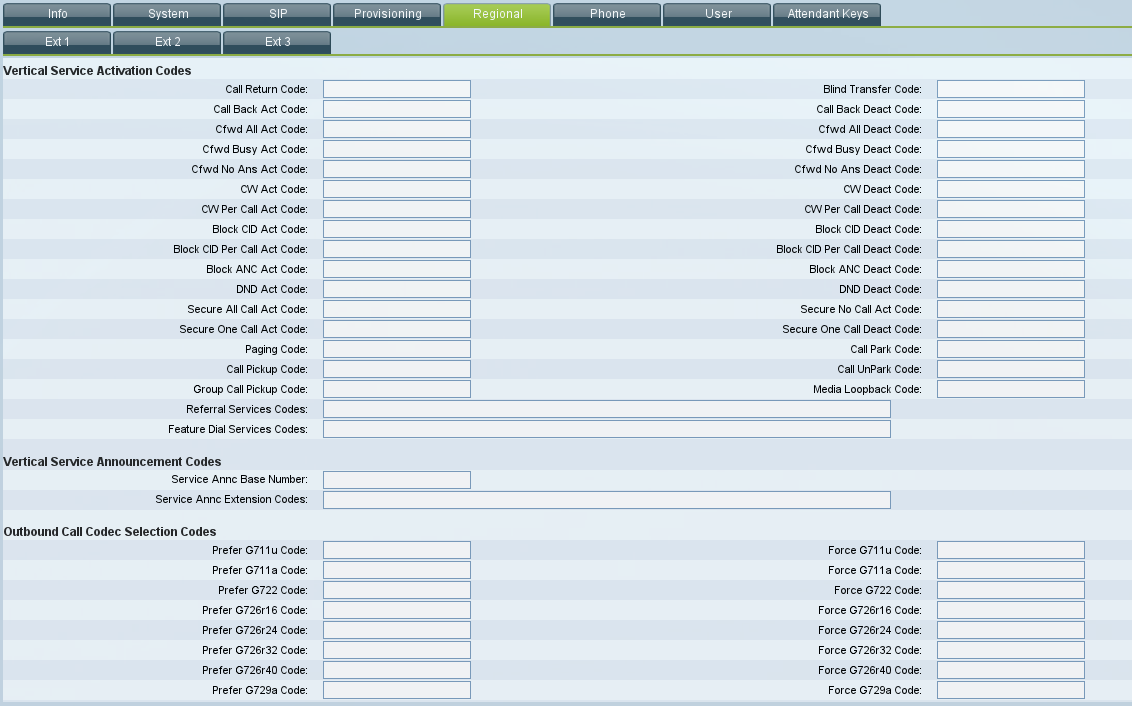Select the DND Act Code input box
Image resolution: width=1132 pixels, height=706 pixels.
click(396, 289)
